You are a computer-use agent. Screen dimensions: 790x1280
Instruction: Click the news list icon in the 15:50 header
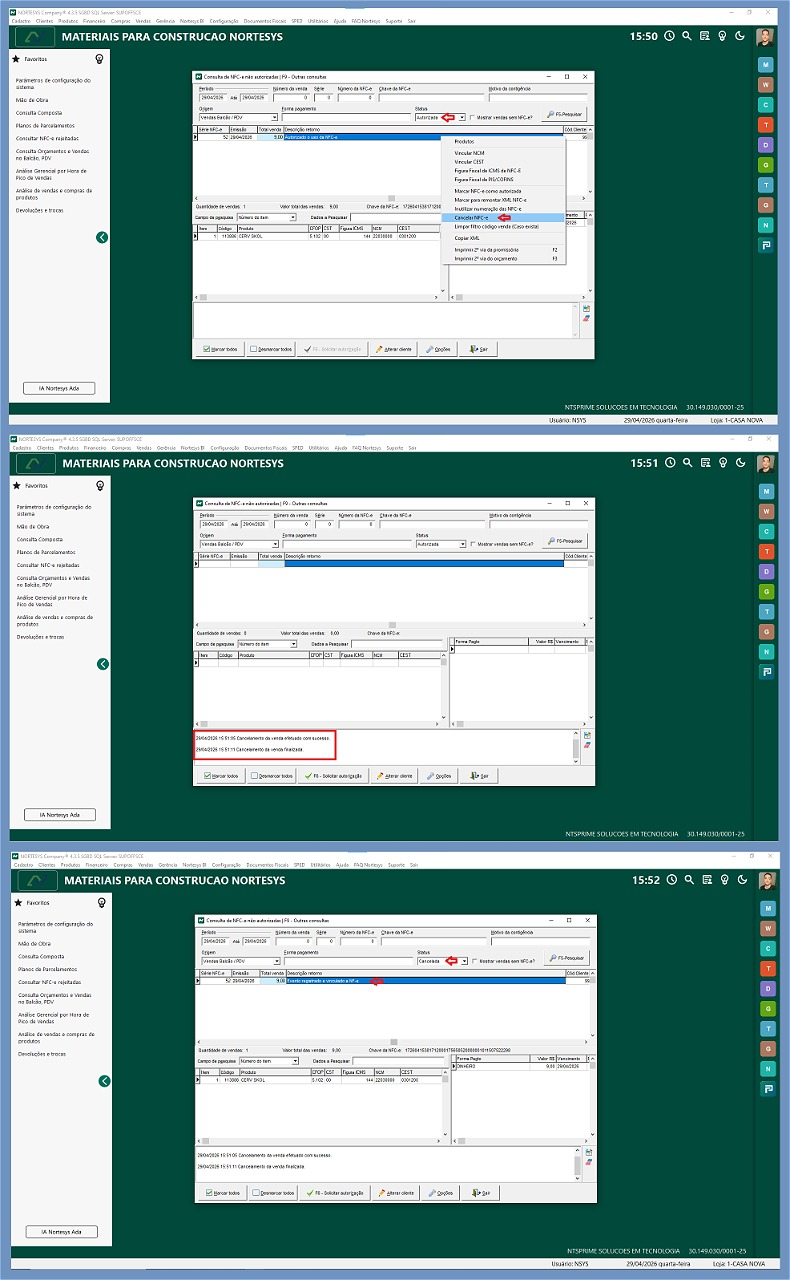[x=705, y=36]
